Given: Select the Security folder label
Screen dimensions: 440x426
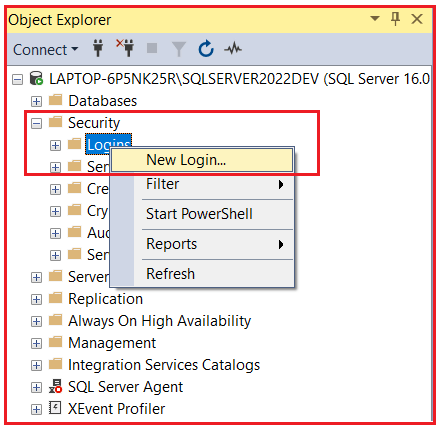Looking at the screenshot, I should (x=94, y=123).
